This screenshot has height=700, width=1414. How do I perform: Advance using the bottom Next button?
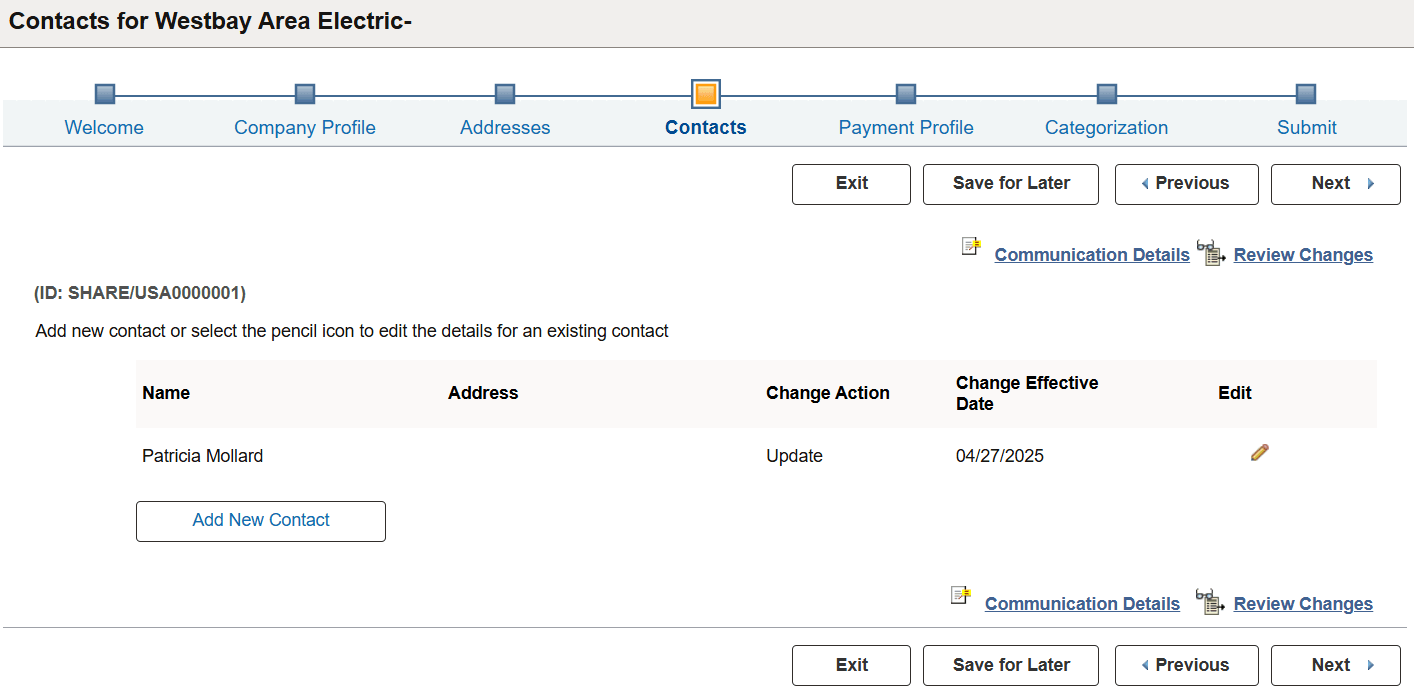point(1335,665)
